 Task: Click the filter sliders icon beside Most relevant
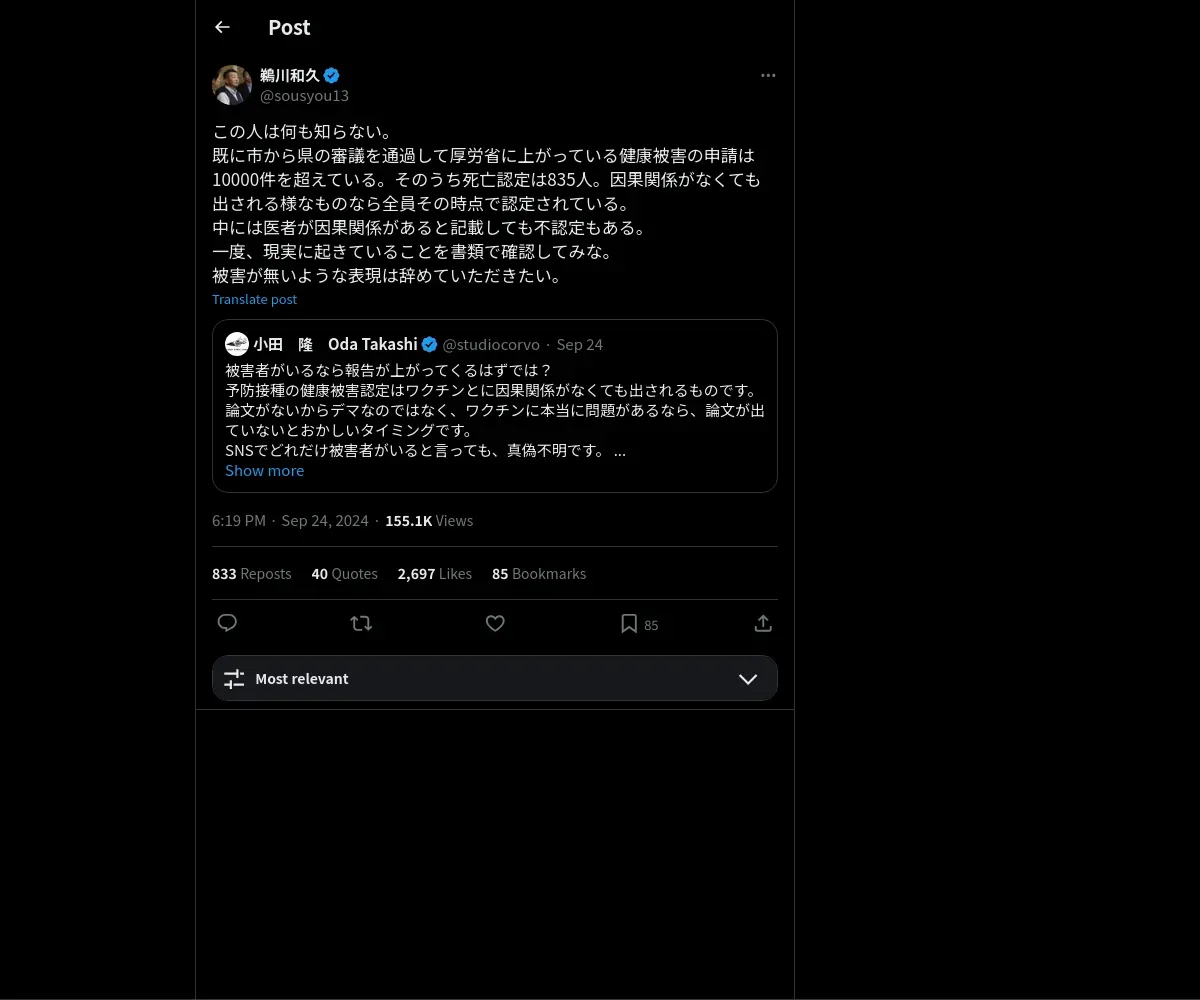pos(234,679)
